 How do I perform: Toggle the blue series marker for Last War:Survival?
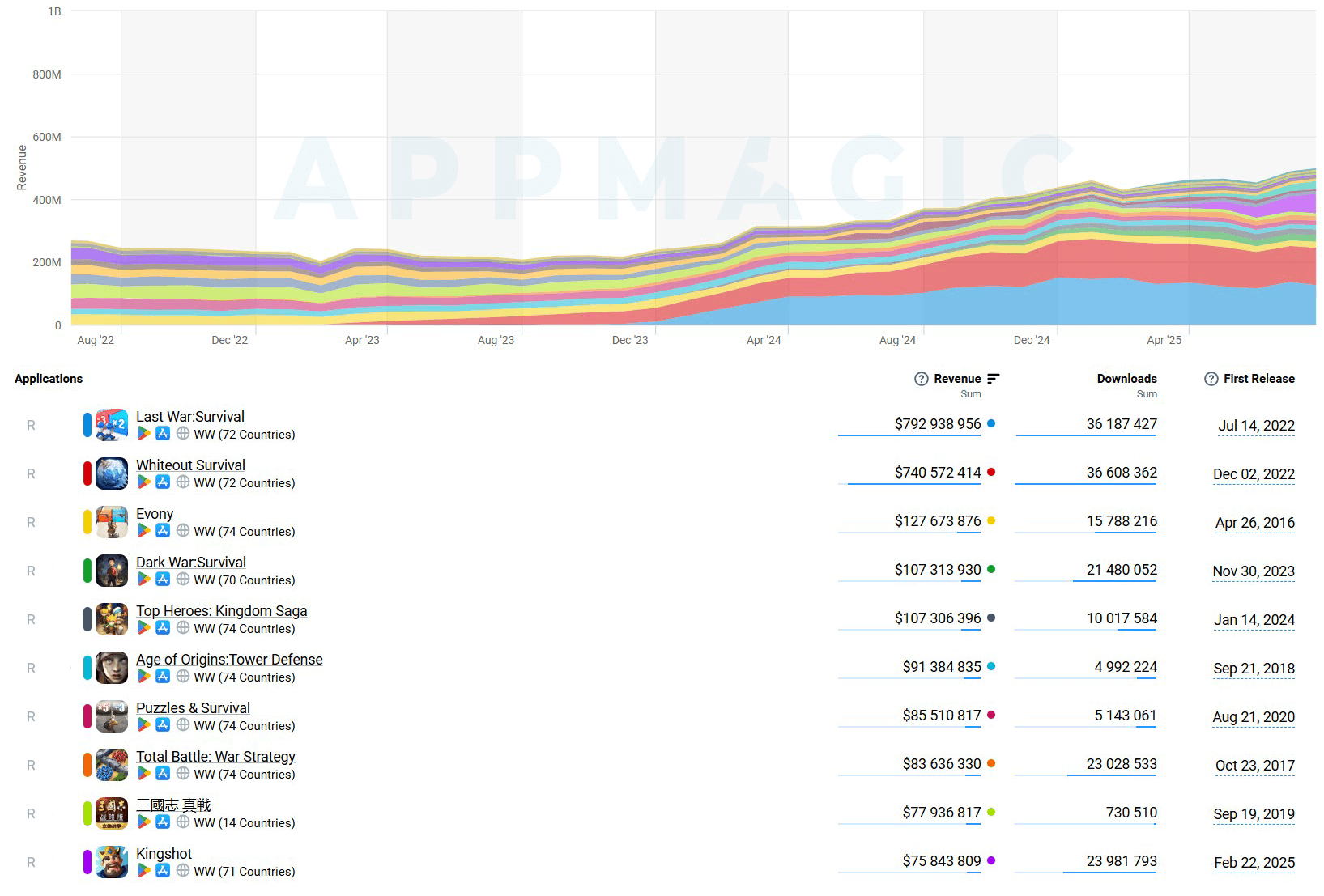pos(87,425)
